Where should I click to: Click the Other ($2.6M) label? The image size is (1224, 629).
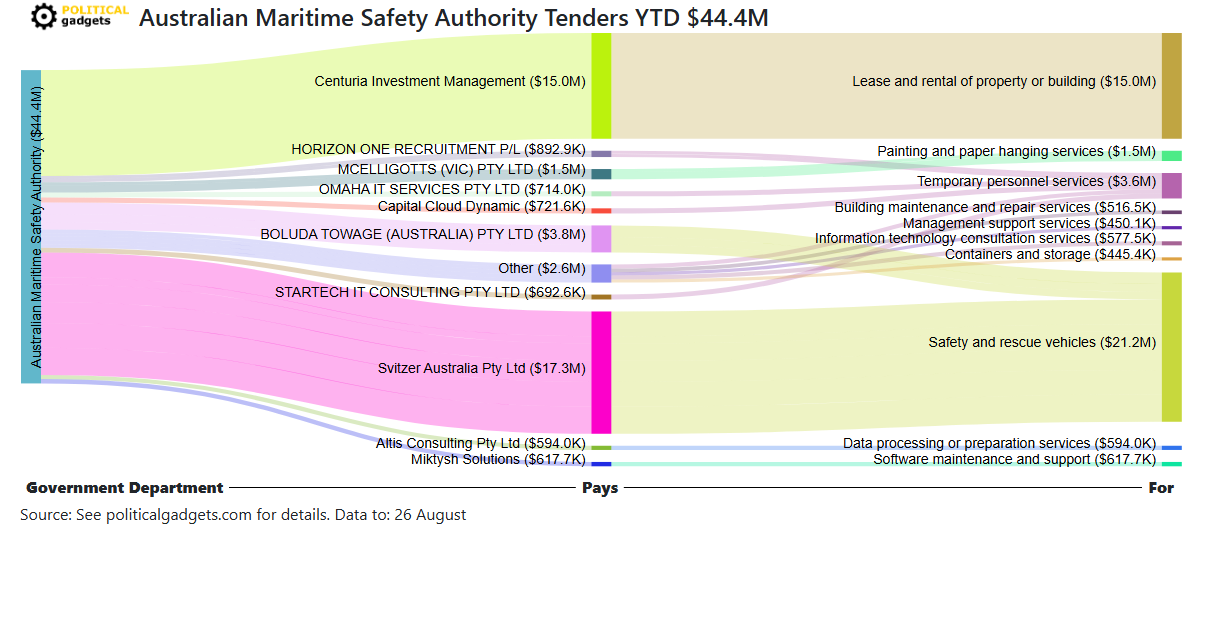(x=542, y=269)
